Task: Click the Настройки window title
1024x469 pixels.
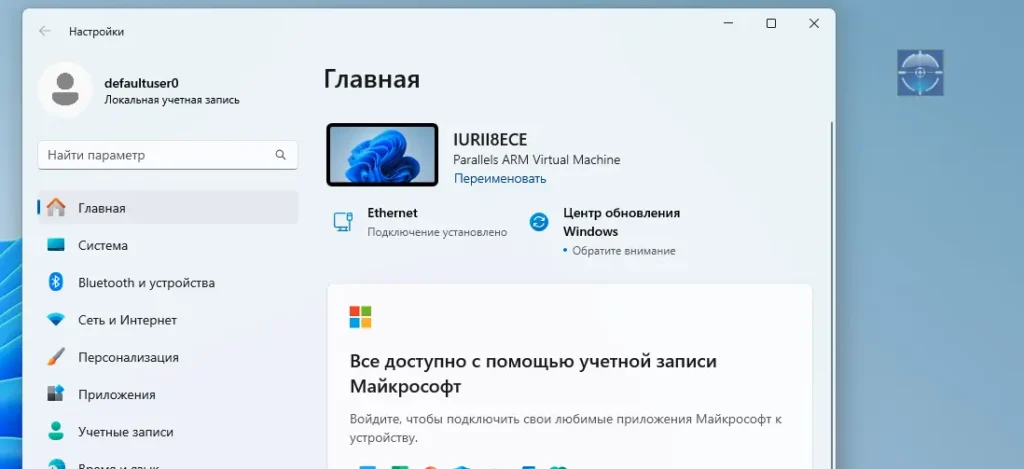Action: click(96, 31)
